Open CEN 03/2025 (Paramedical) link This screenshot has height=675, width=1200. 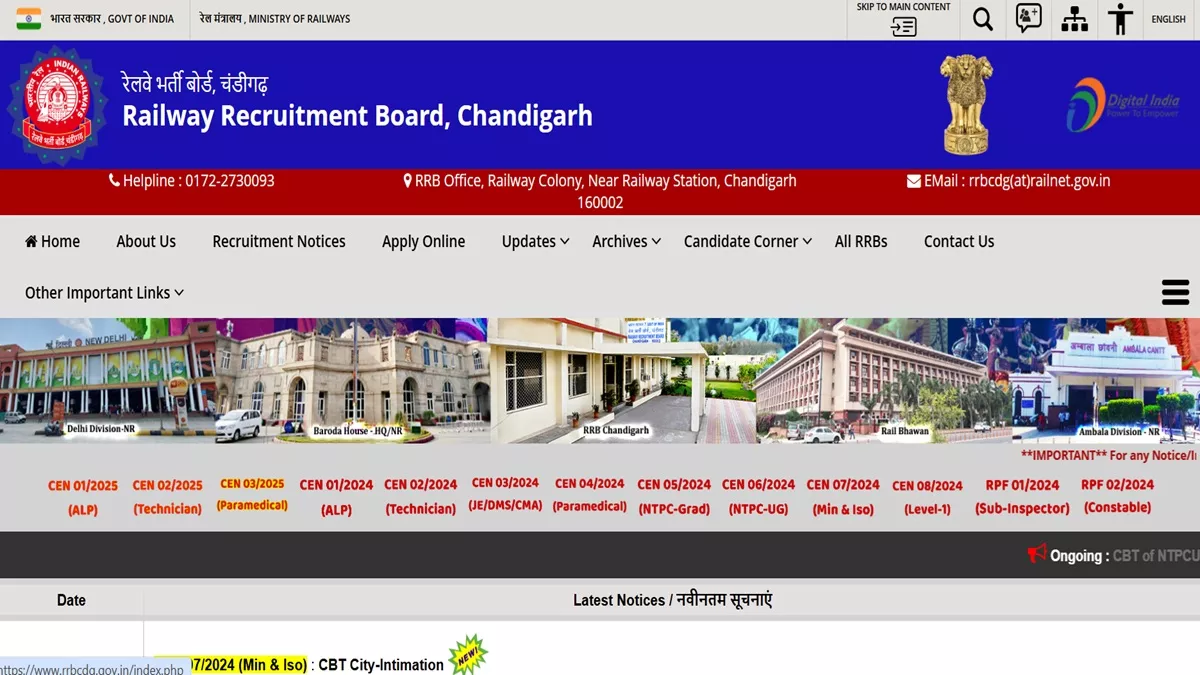252,495
